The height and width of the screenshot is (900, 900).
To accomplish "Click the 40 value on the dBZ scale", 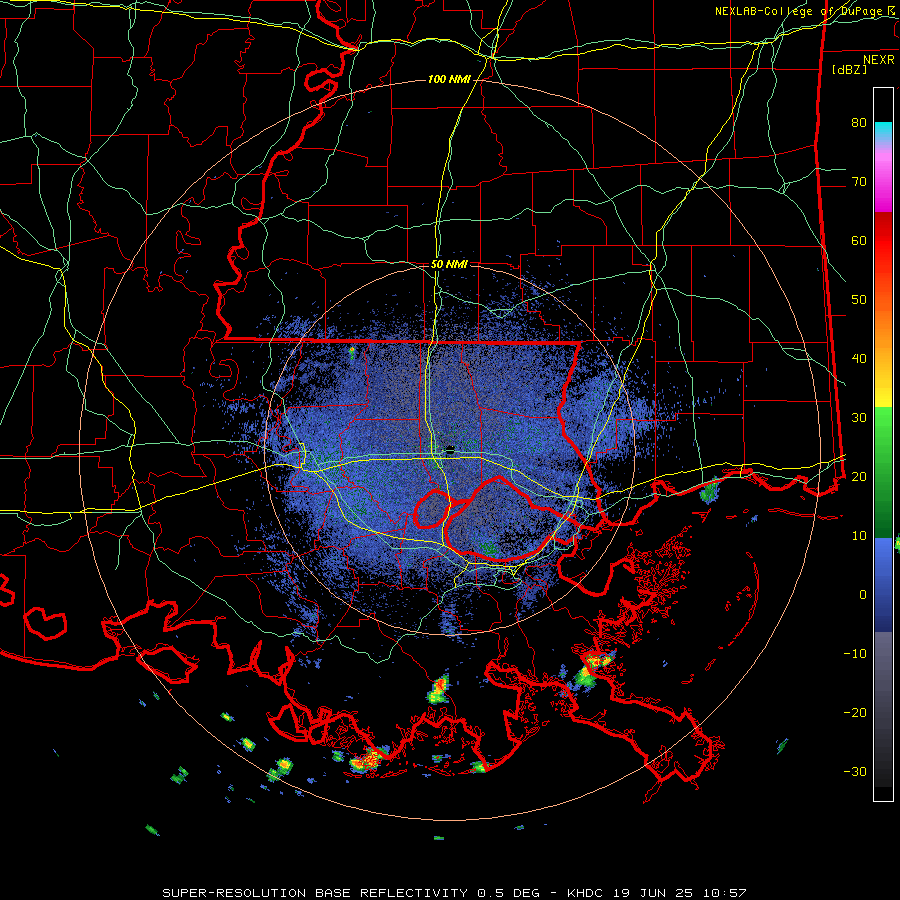I will (x=859, y=359).
